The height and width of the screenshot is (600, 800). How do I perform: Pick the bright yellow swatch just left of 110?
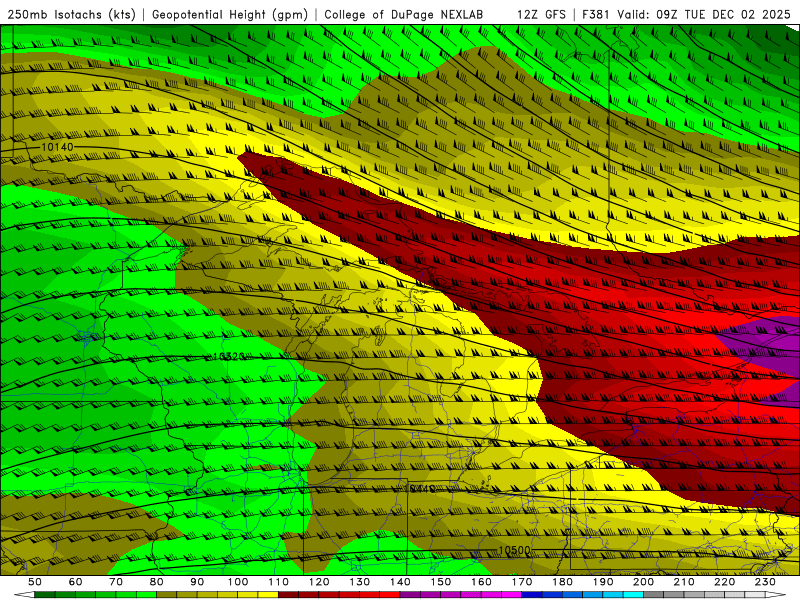tap(268, 595)
